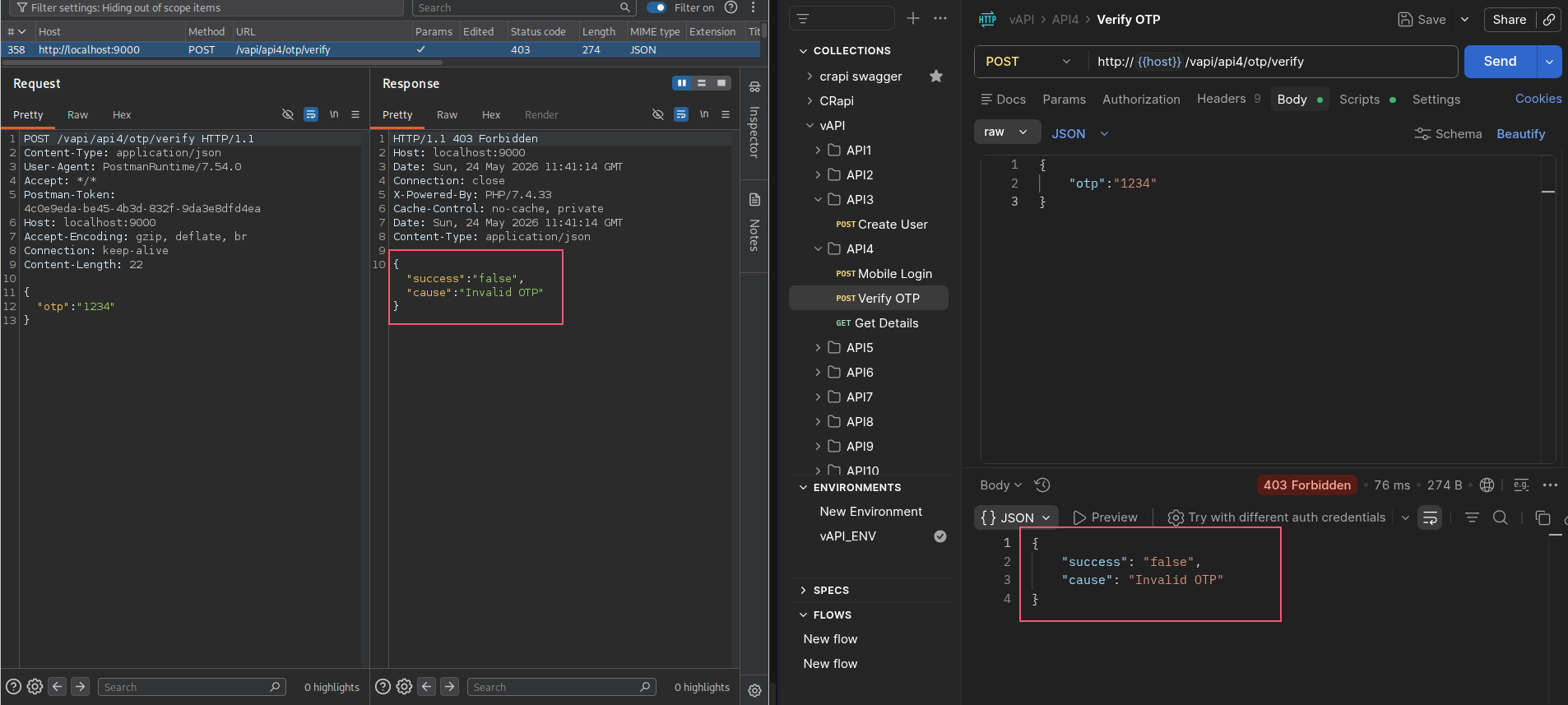Toggle Filter on switch in Burp history
This screenshot has height=705, width=1568.
pos(656,7)
